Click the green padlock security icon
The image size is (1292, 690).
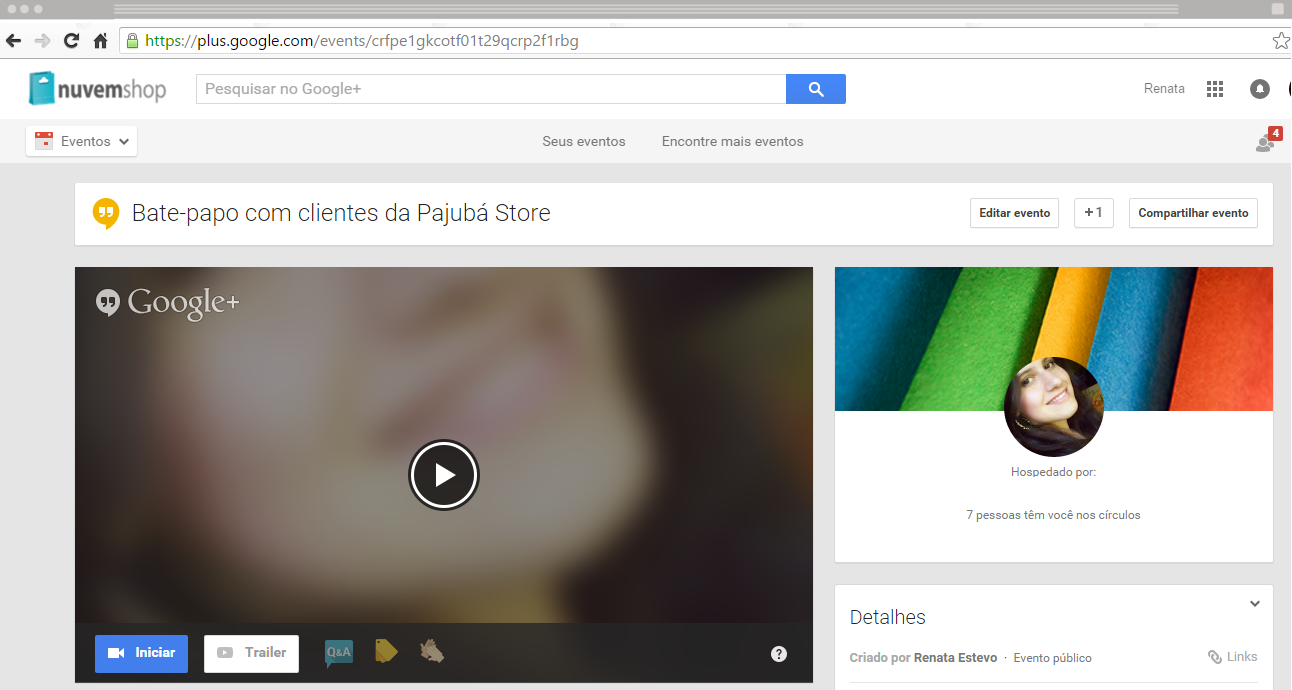[x=132, y=41]
